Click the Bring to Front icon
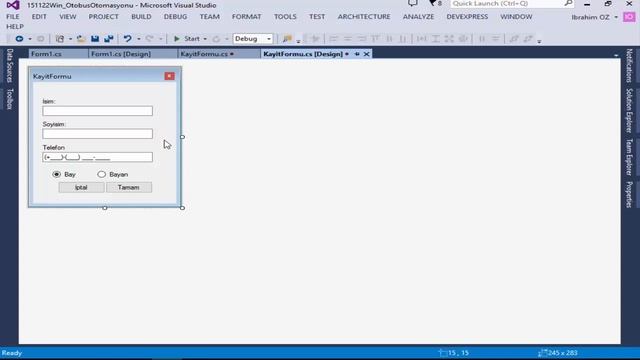640x360 pixels. click(514, 39)
